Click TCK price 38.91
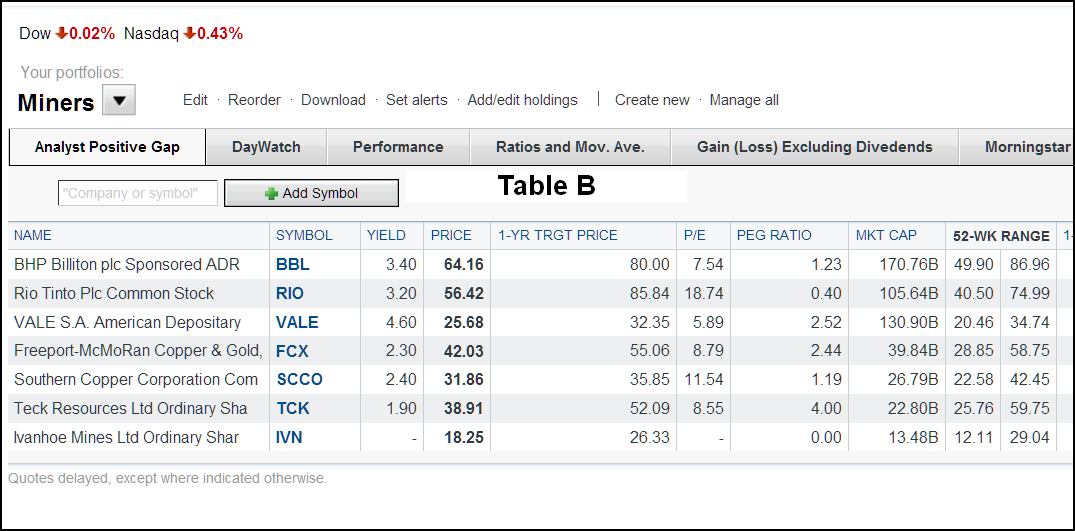1075x531 pixels. pyautogui.click(x=463, y=409)
